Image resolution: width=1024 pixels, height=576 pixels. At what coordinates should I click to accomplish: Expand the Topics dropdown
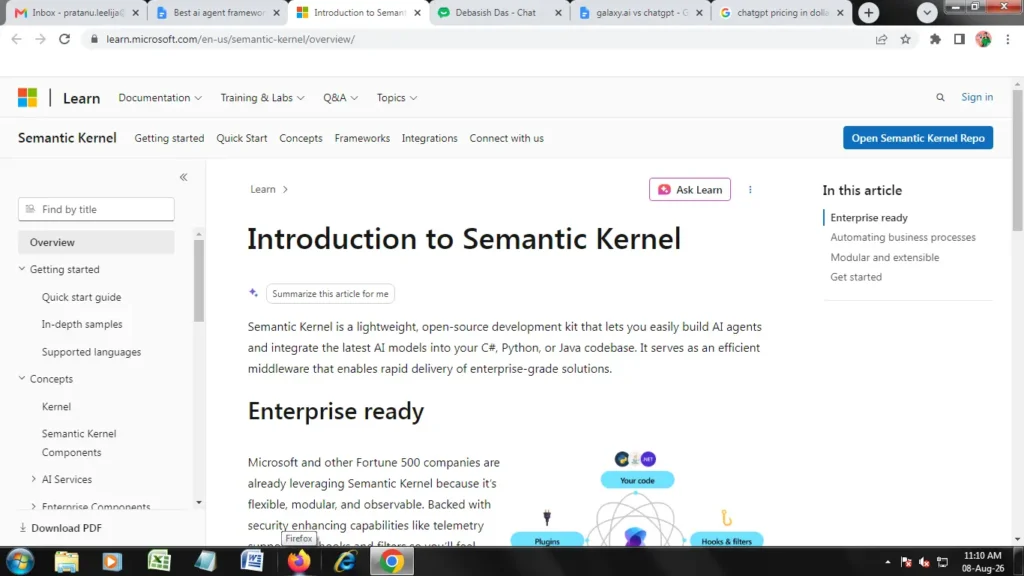click(396, 97)
